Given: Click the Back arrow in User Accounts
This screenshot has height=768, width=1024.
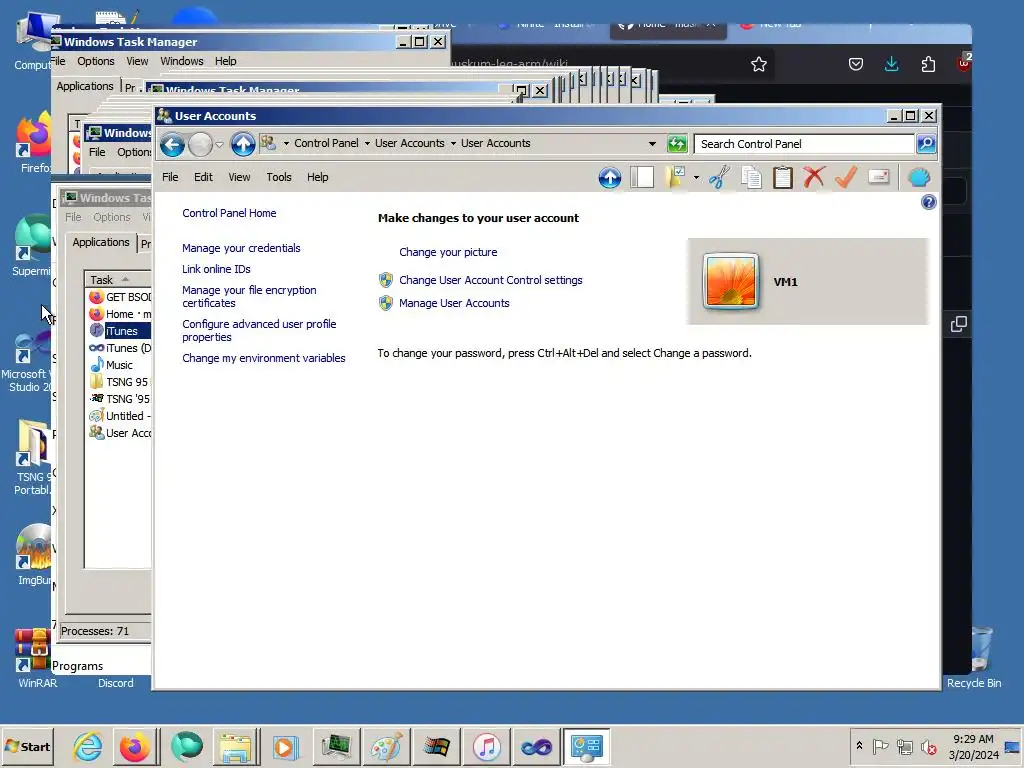Looking at the screenshot, I should [x=172, y=144].
